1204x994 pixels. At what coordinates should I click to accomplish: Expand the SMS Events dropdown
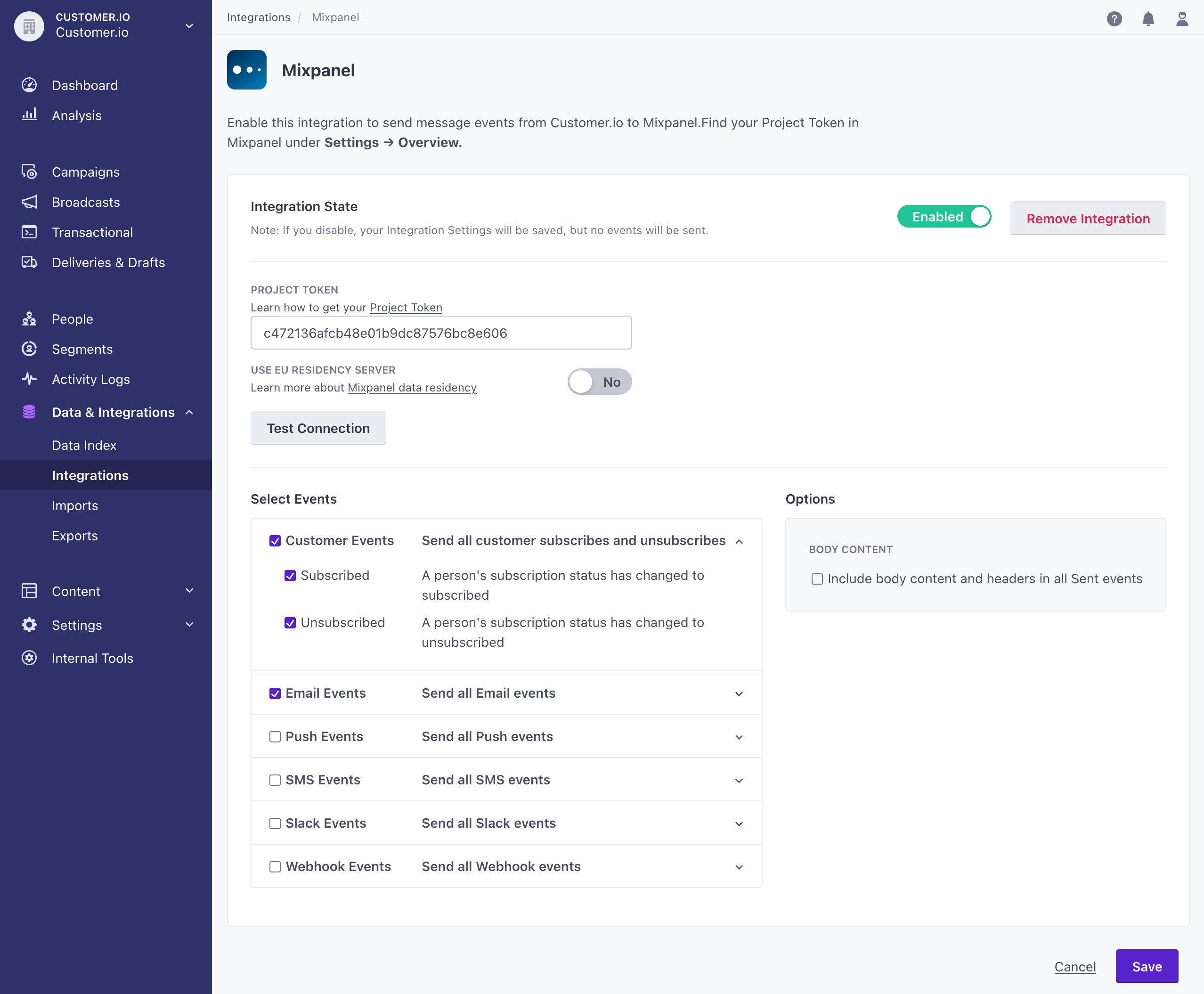(x=740, y=780)
